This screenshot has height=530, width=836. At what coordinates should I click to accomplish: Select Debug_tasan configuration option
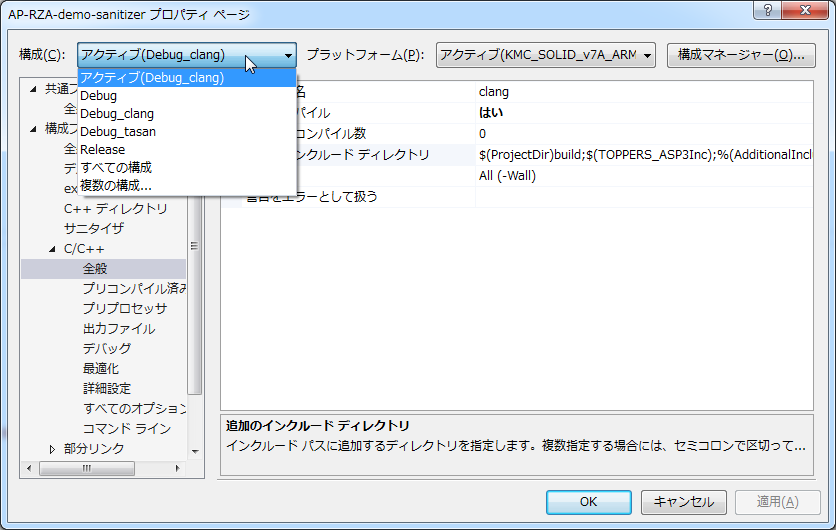tap(117, 132)
